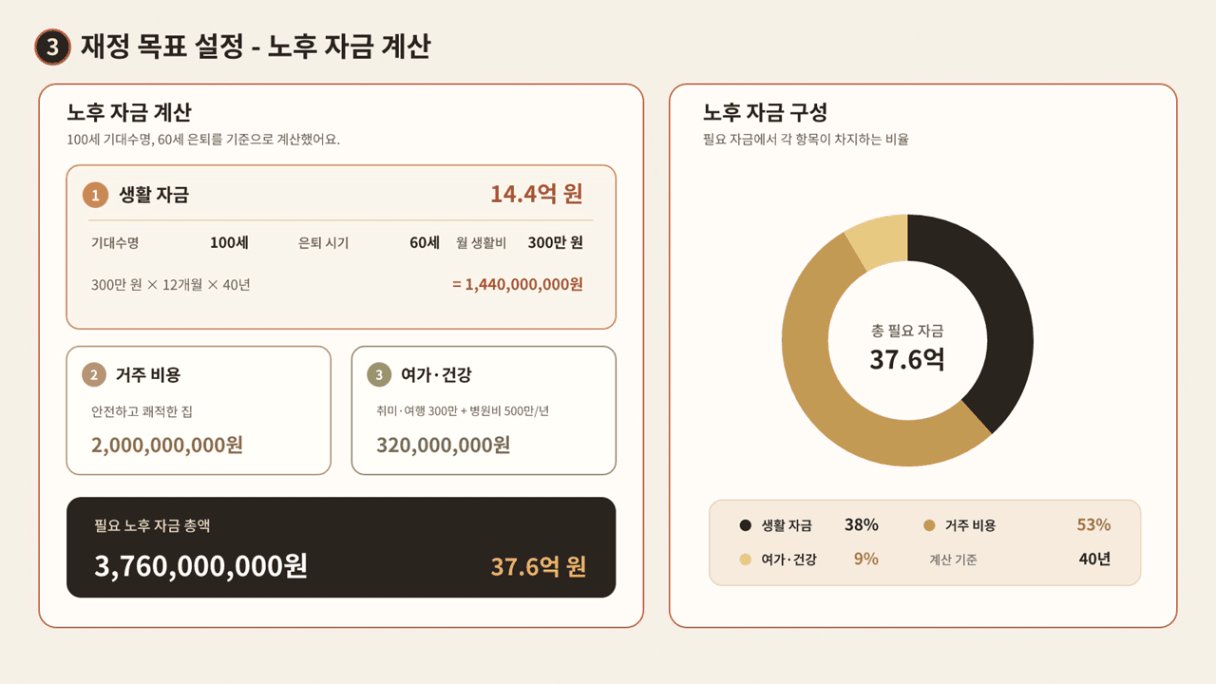Click the number 3 badge beside the slide title
This screenshot has width=1216, height=684.
[52, 46]
